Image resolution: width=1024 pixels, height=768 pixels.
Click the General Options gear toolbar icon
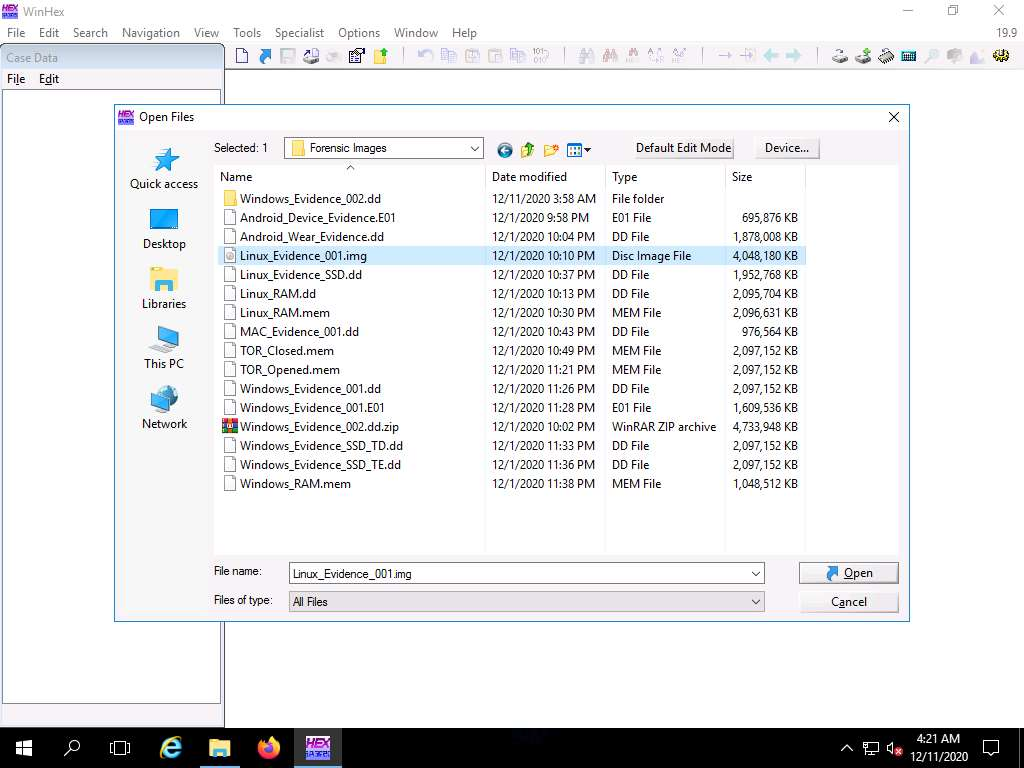pos(1000,56)
